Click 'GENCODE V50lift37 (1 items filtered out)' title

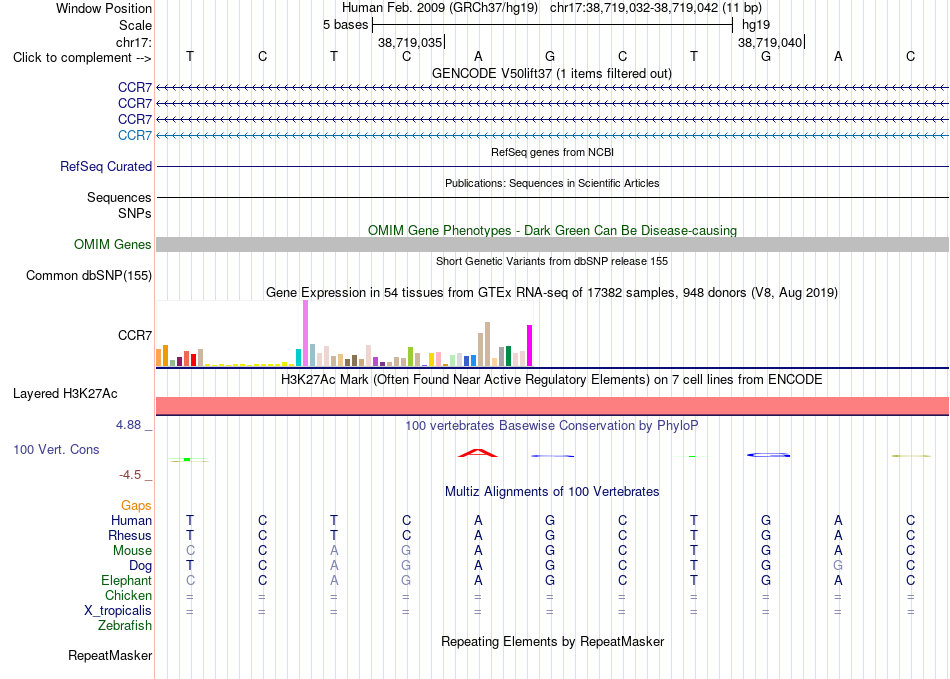coord(551,73)
